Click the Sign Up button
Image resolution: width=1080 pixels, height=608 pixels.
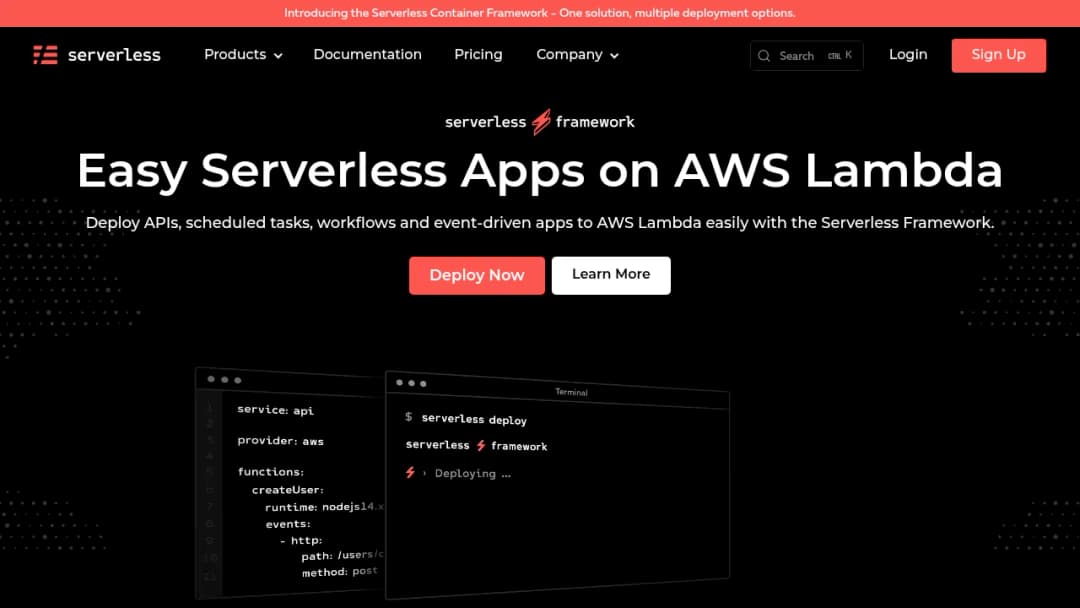click(999, 55)
